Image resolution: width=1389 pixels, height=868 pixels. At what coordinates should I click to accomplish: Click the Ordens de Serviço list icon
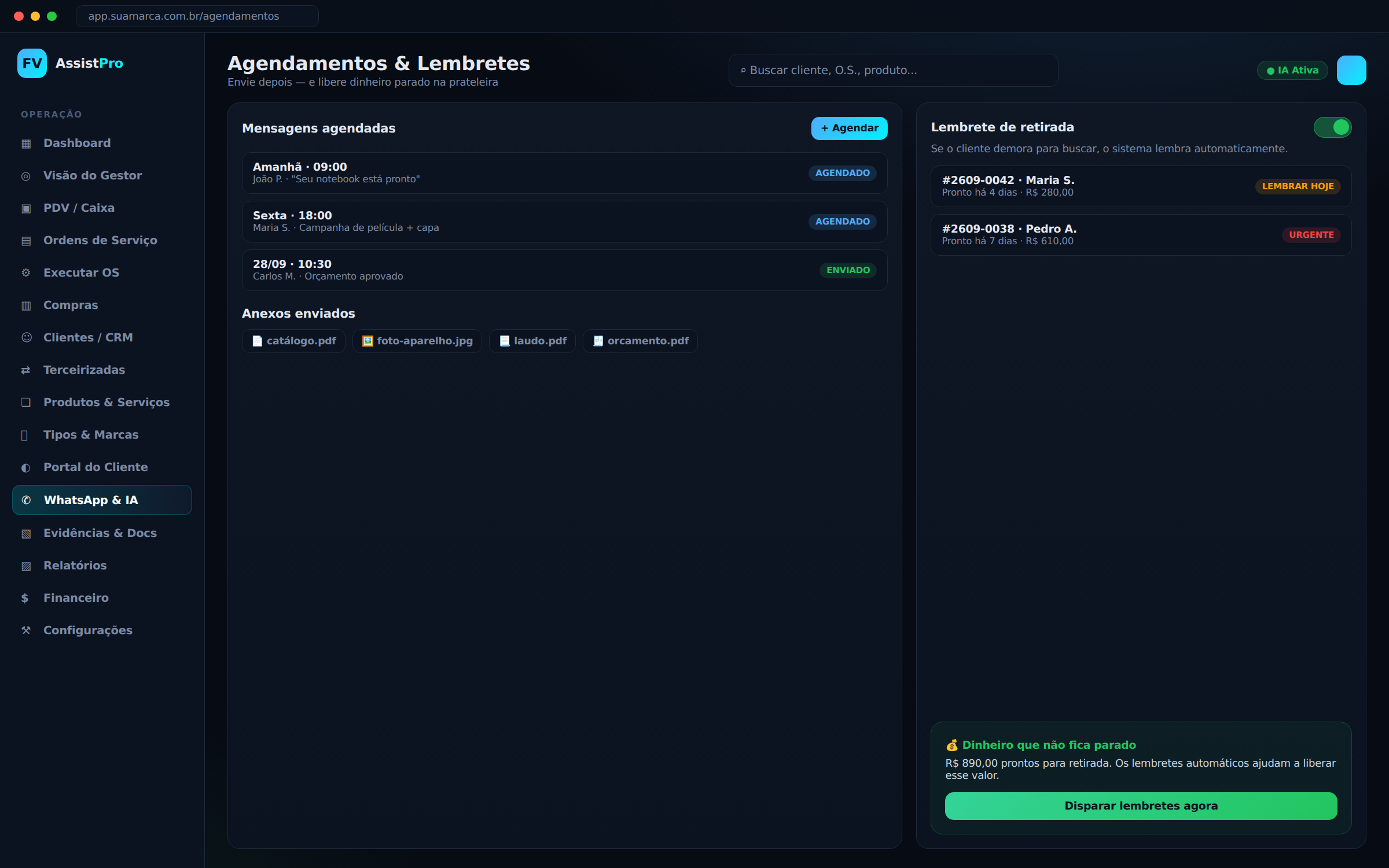tap(26, 241)
